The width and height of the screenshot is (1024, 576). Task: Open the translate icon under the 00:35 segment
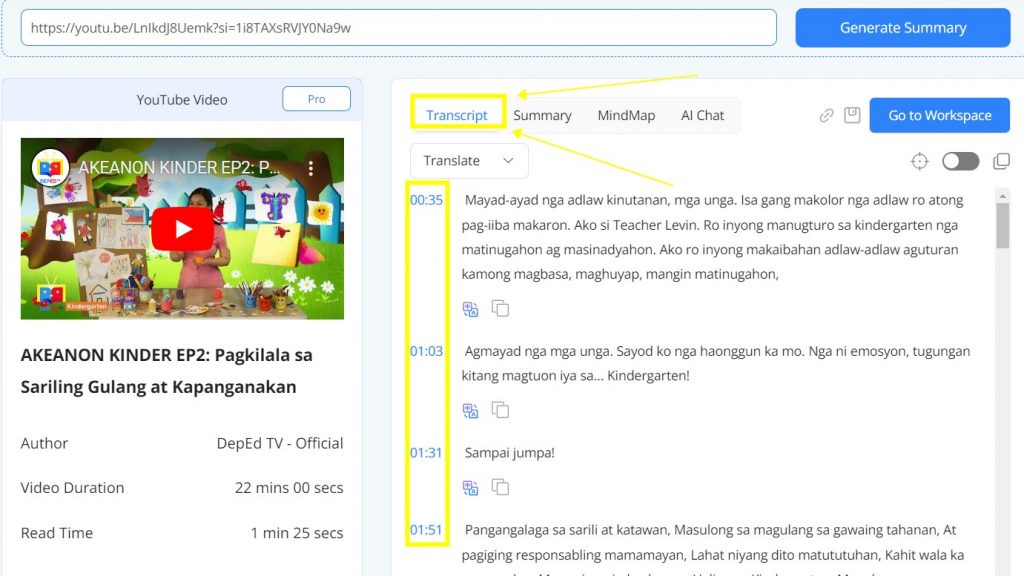click(471, 309)
